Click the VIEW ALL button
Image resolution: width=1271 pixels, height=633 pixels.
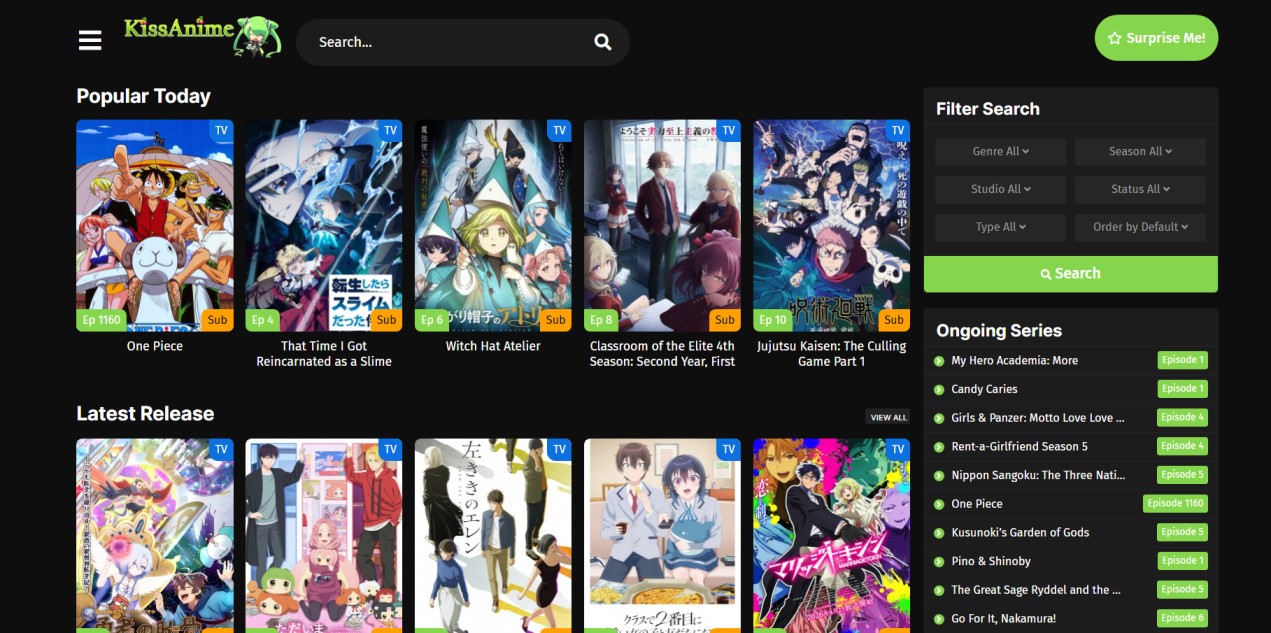[888, 417]
